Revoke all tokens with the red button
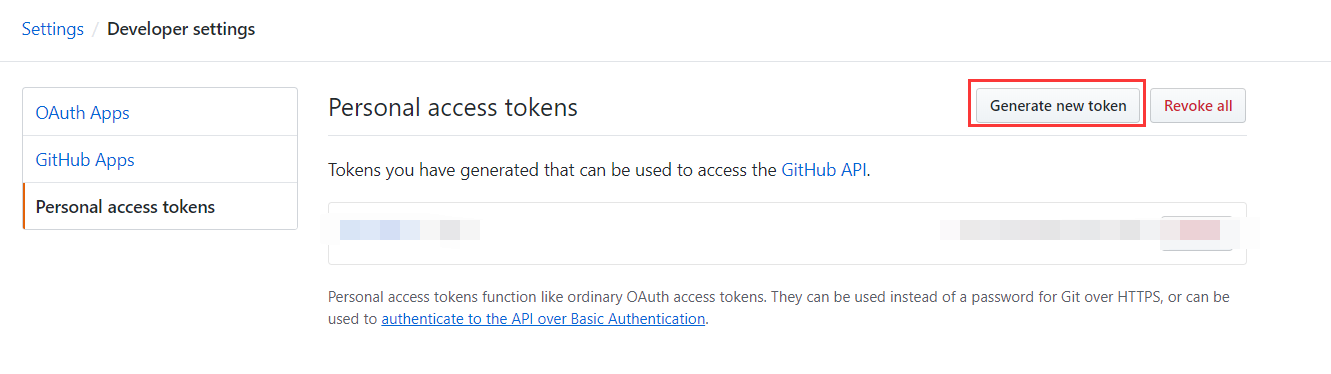 pyautogui.click(x=1198, y=105)
